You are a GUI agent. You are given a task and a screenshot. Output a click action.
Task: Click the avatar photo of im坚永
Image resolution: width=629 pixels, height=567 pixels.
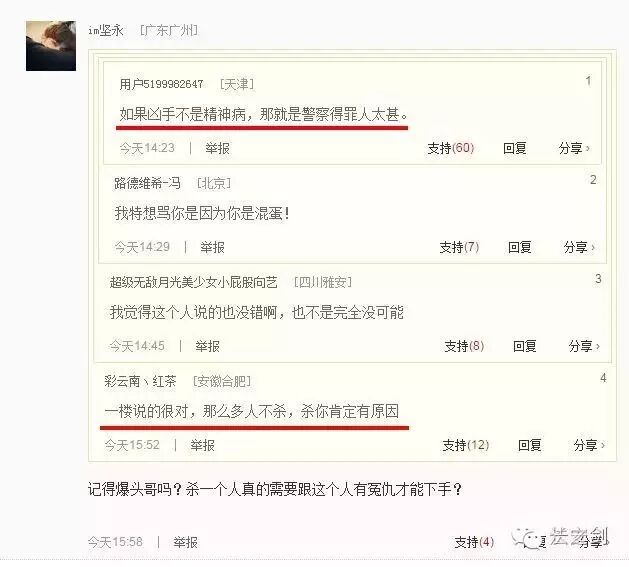(x=51, y=46)
